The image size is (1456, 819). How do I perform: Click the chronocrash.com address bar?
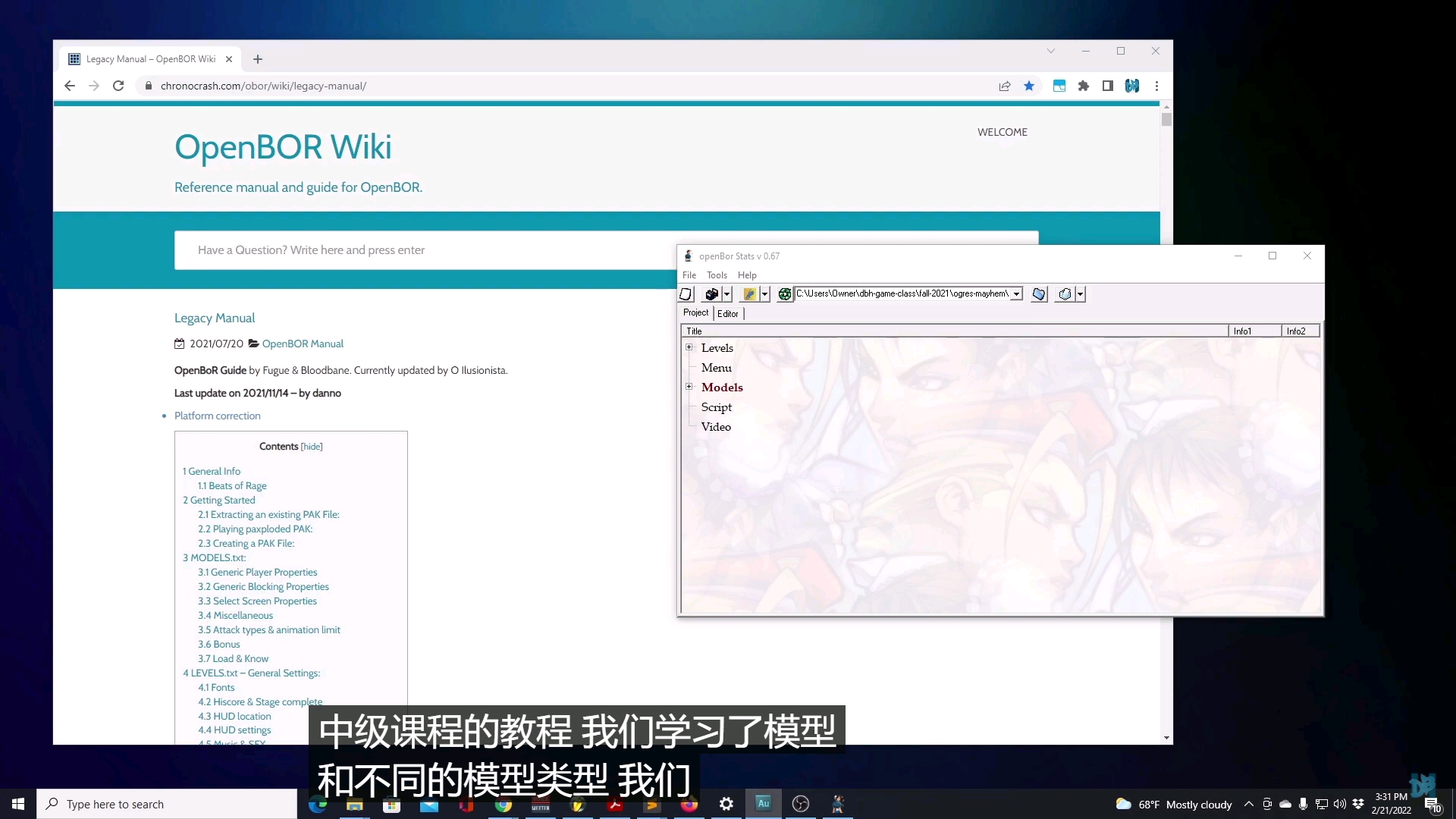coord(561,86)
